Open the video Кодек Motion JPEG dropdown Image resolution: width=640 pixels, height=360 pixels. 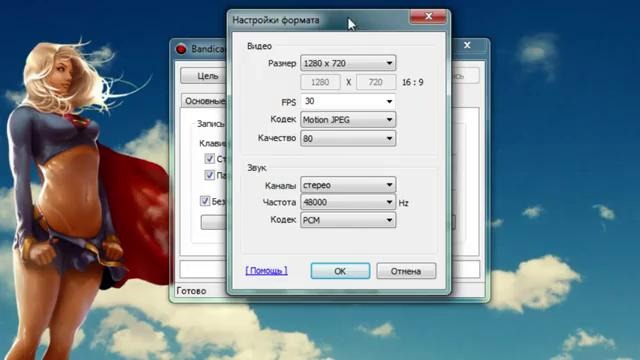348,120
